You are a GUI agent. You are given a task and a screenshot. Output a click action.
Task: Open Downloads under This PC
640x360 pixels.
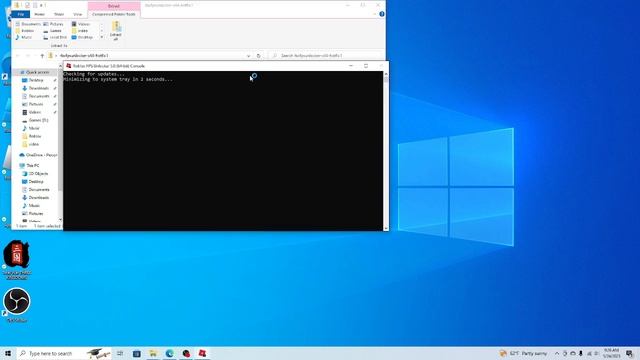[39, 198]
